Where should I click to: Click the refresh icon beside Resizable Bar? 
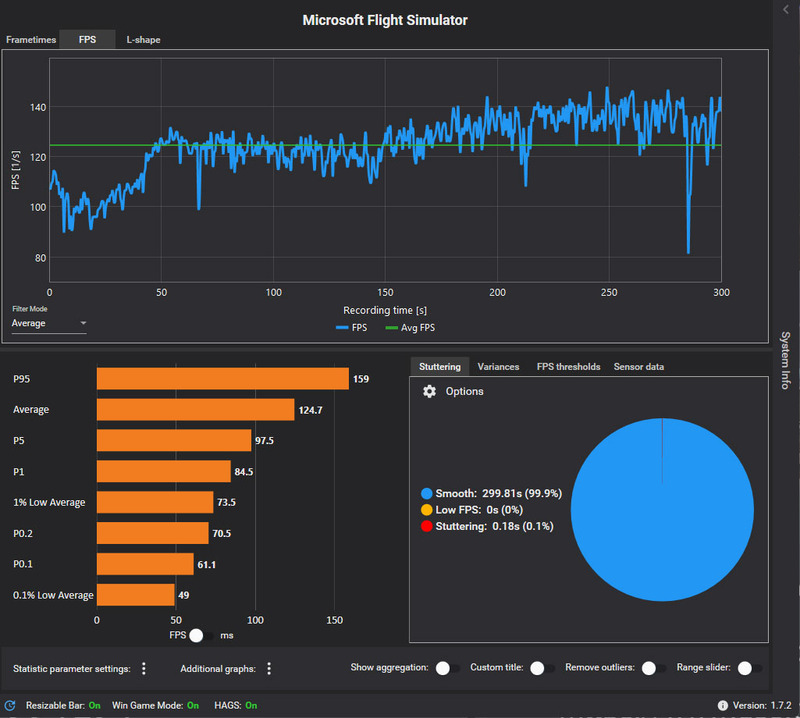(x=10, y=706)
